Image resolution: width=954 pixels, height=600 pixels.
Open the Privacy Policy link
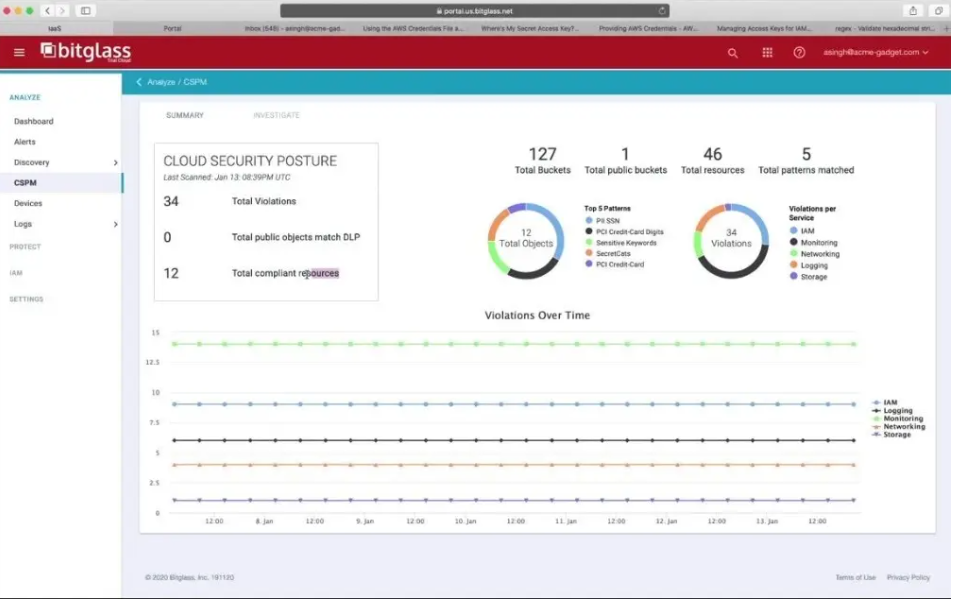tap(908, 577)
